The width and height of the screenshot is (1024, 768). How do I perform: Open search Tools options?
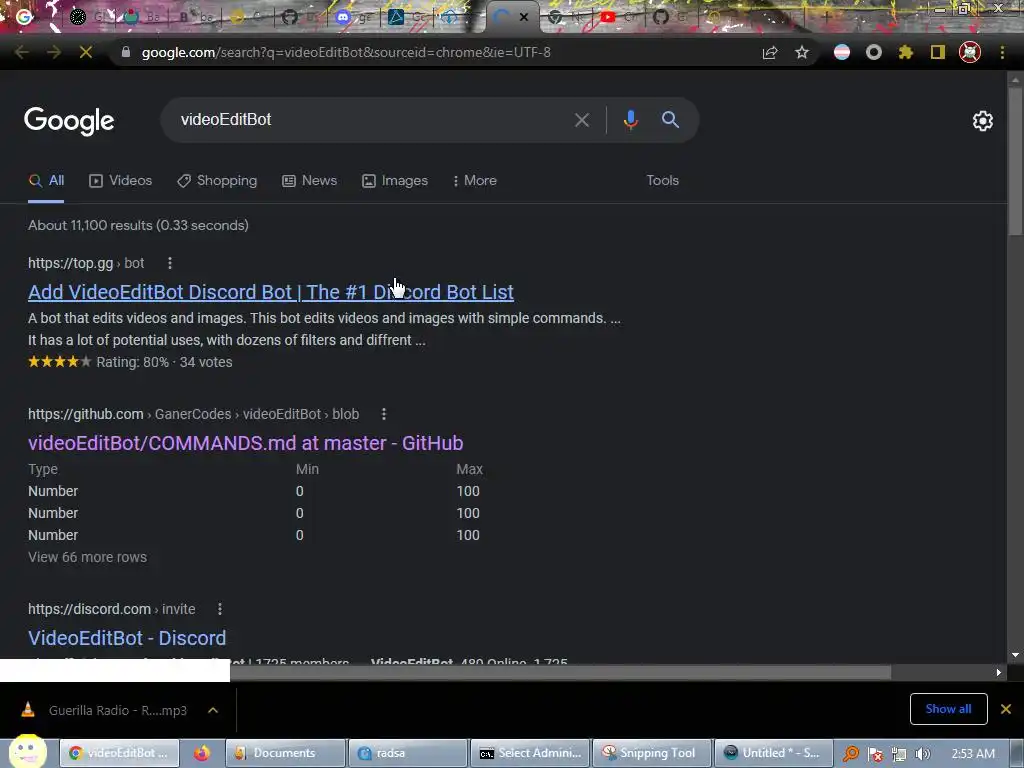point(662,181)
